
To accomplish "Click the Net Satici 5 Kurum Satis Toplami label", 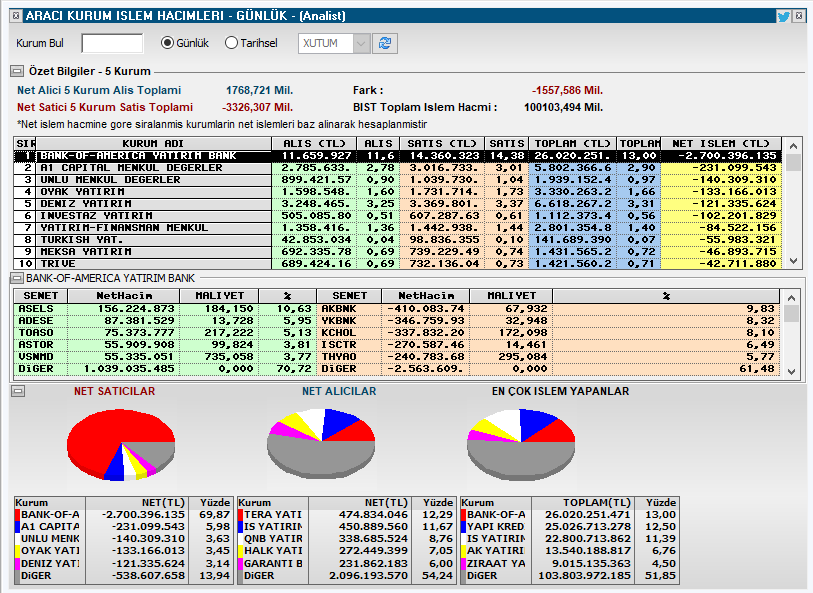I will (105, 107).
